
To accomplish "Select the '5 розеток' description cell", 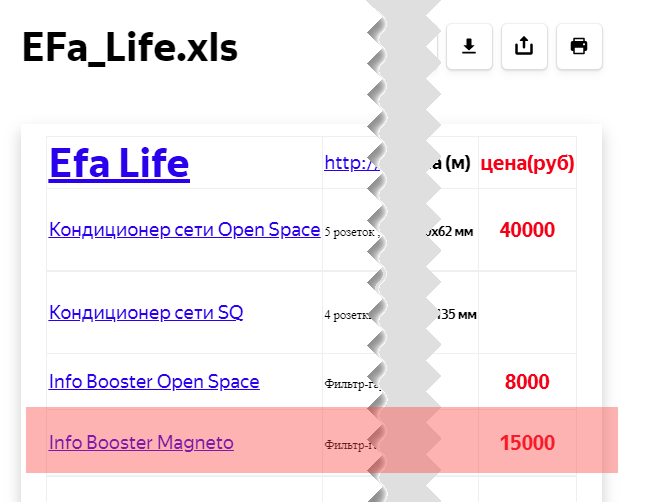I will coord(352,232).
